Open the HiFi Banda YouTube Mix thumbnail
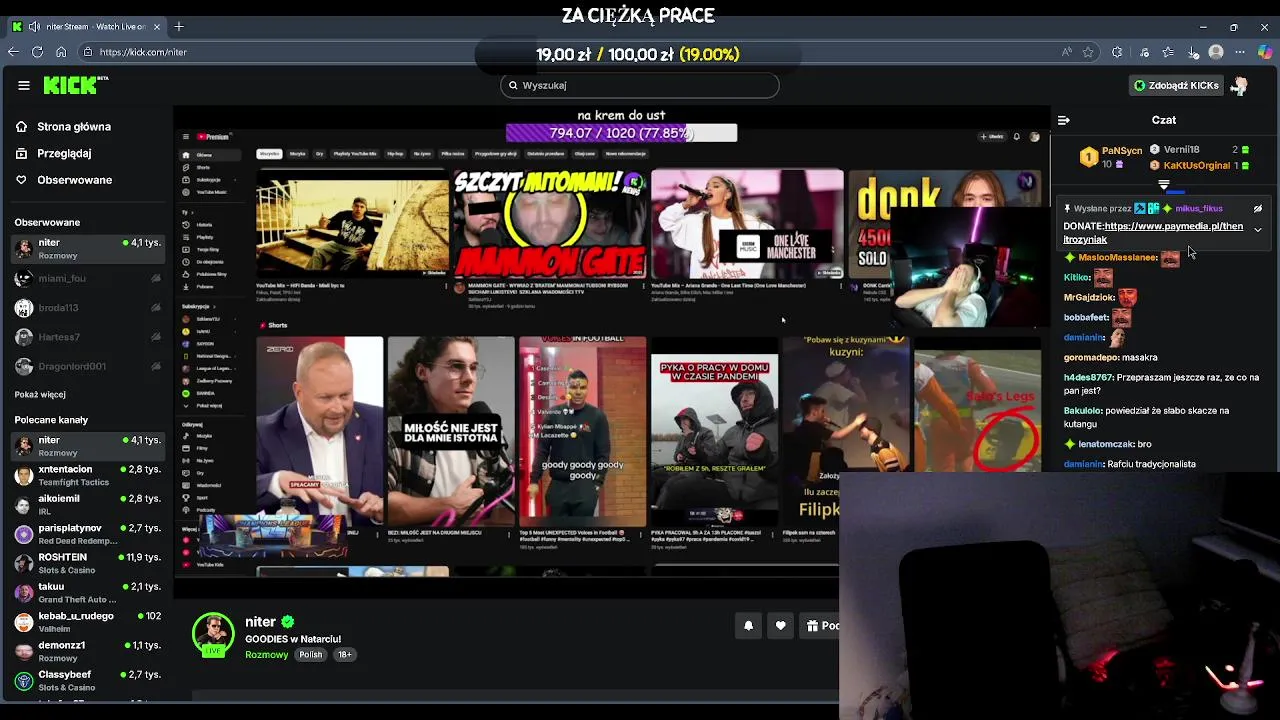1280x720 pixels. tap(352, 224)
